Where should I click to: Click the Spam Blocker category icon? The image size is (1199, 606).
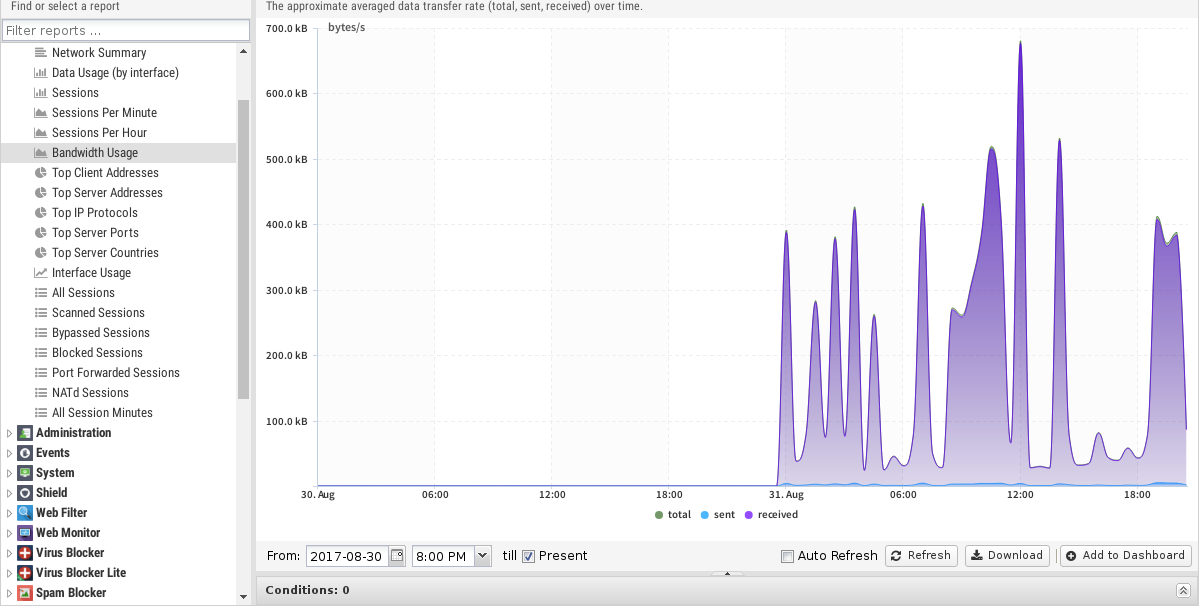25,592
